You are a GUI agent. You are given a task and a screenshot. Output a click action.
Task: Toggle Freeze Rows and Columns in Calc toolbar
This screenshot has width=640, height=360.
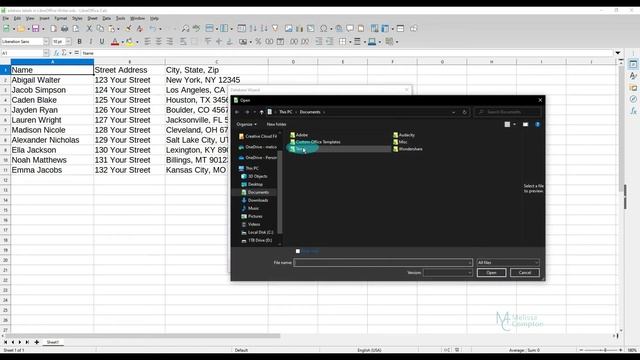385,29
